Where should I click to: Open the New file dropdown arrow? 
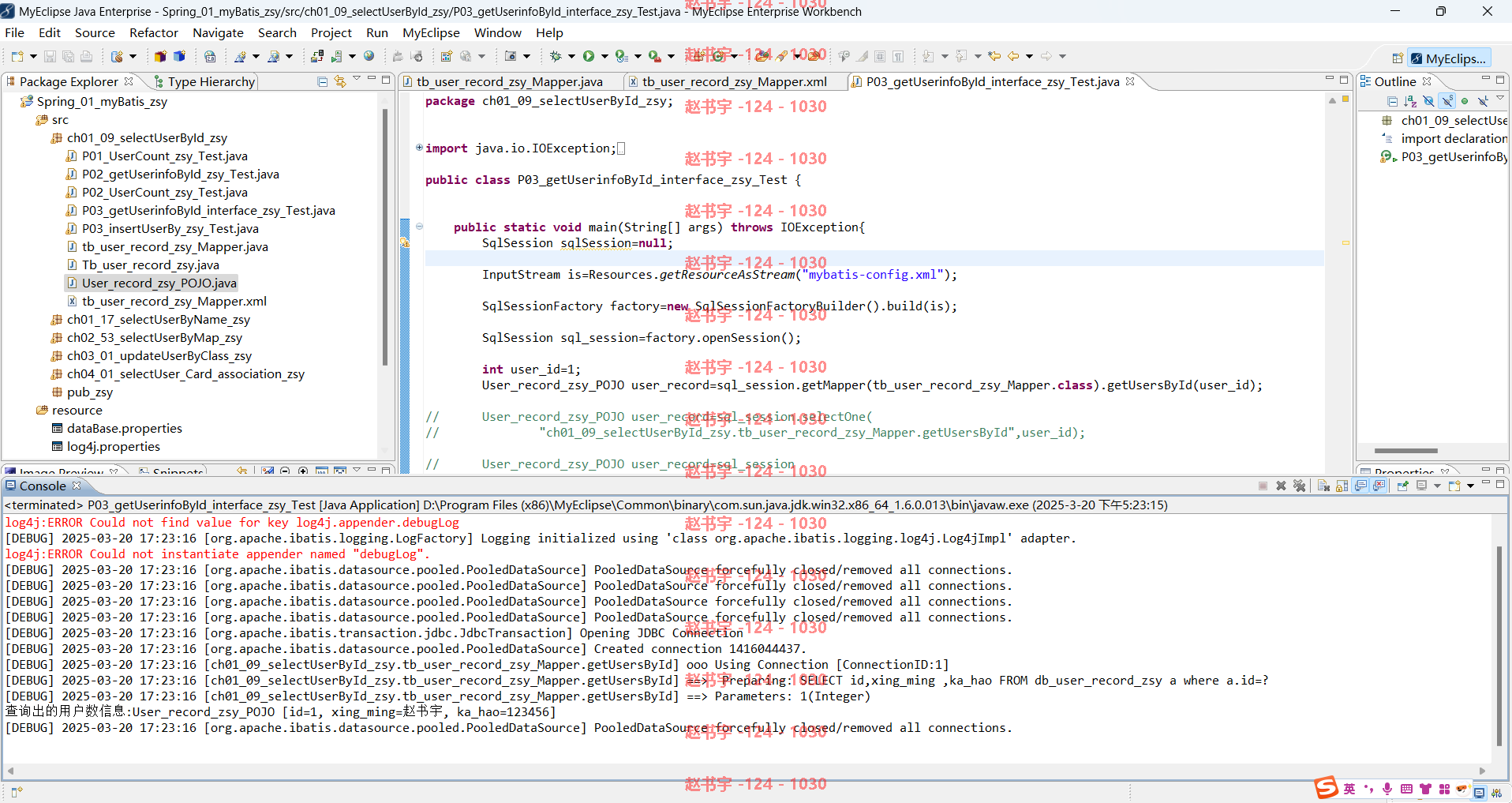[x=33, y=56]
